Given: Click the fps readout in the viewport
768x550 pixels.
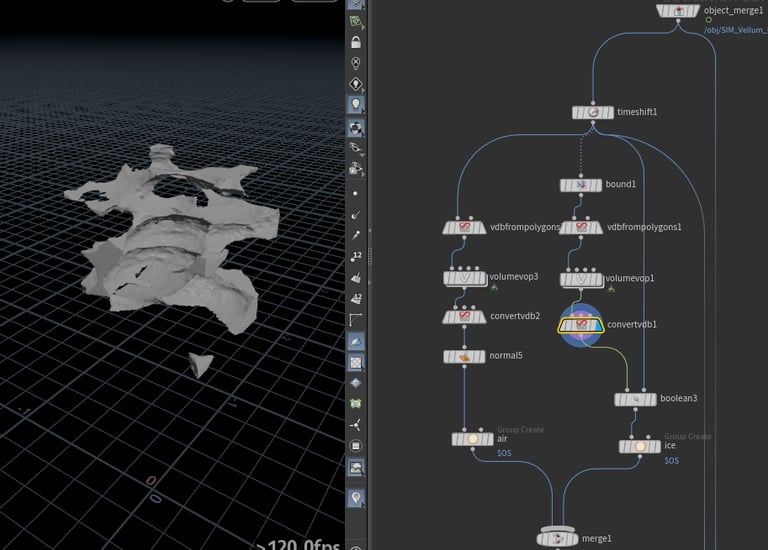Looking at the screenshot, I should (298, 544).
